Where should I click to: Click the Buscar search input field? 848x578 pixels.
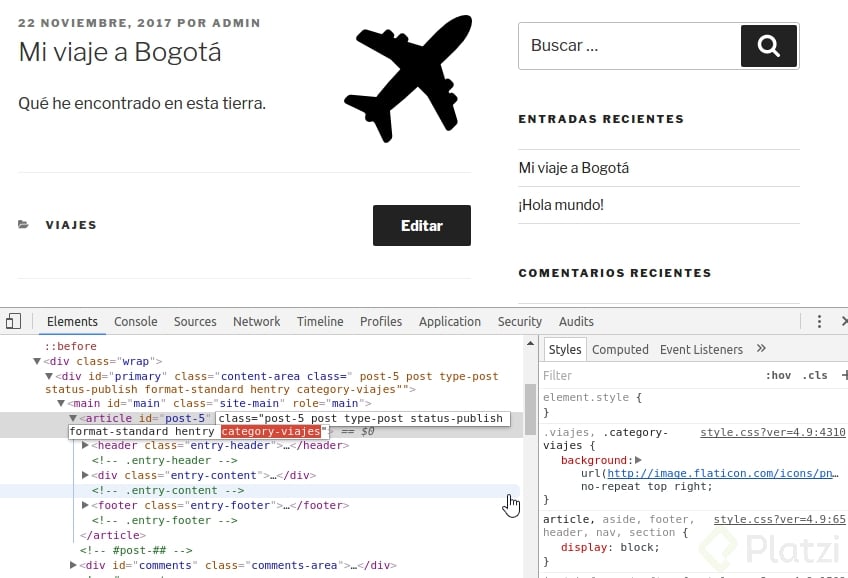(x=630, y=46)
